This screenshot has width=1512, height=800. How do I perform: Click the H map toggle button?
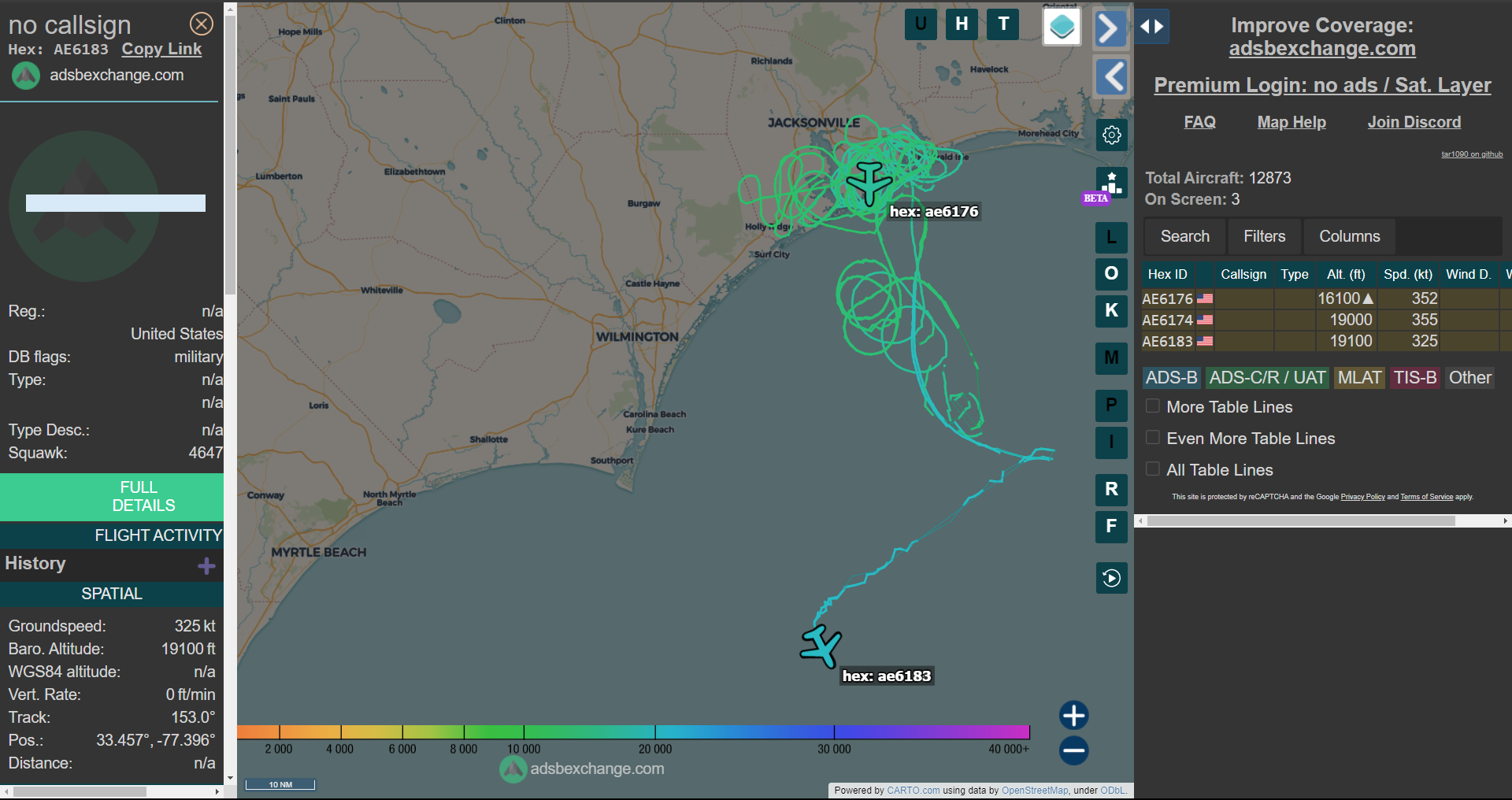[x=962, y=24]
